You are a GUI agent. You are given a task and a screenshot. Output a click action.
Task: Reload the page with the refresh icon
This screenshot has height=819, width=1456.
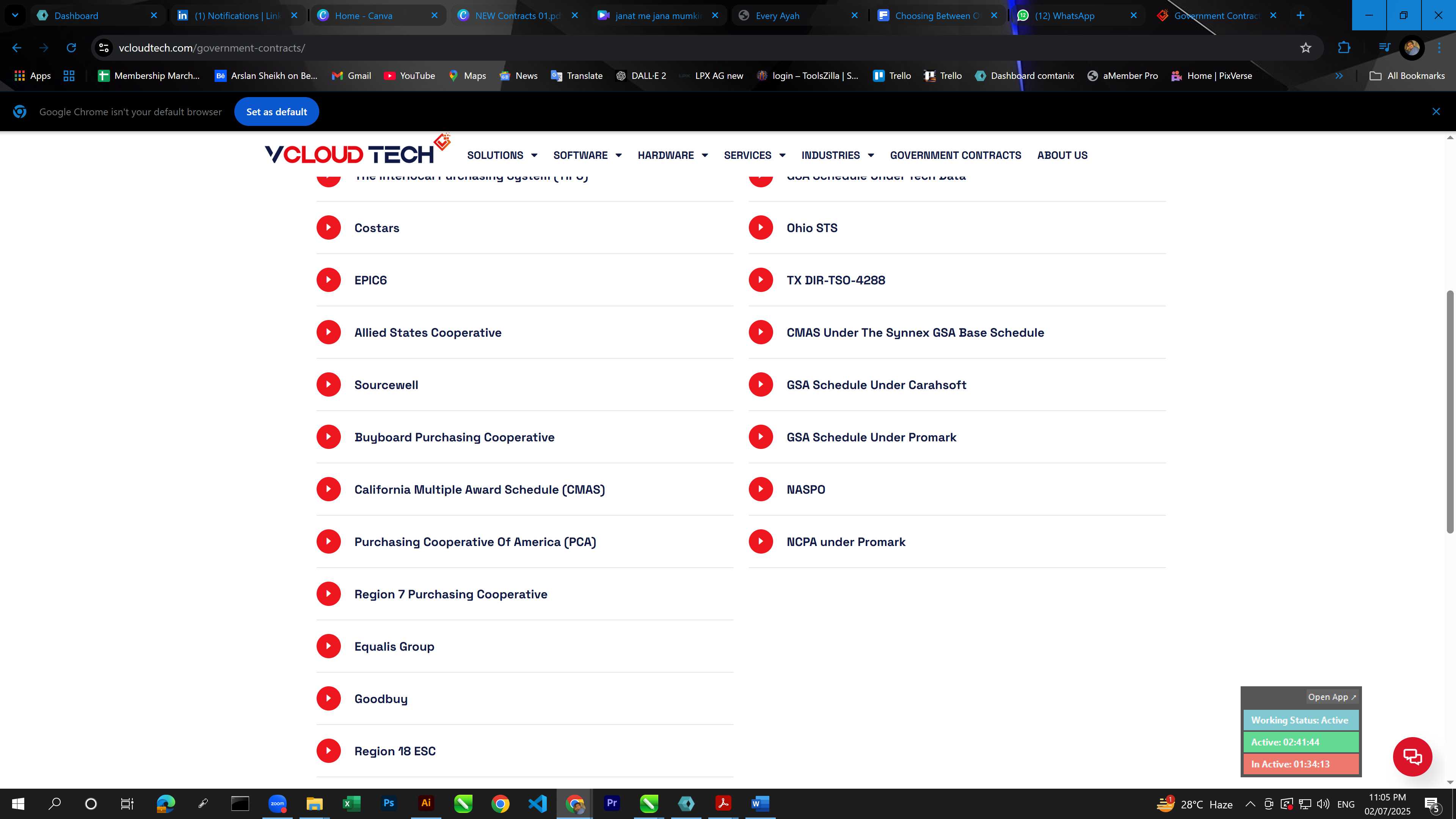click(71, 48)
